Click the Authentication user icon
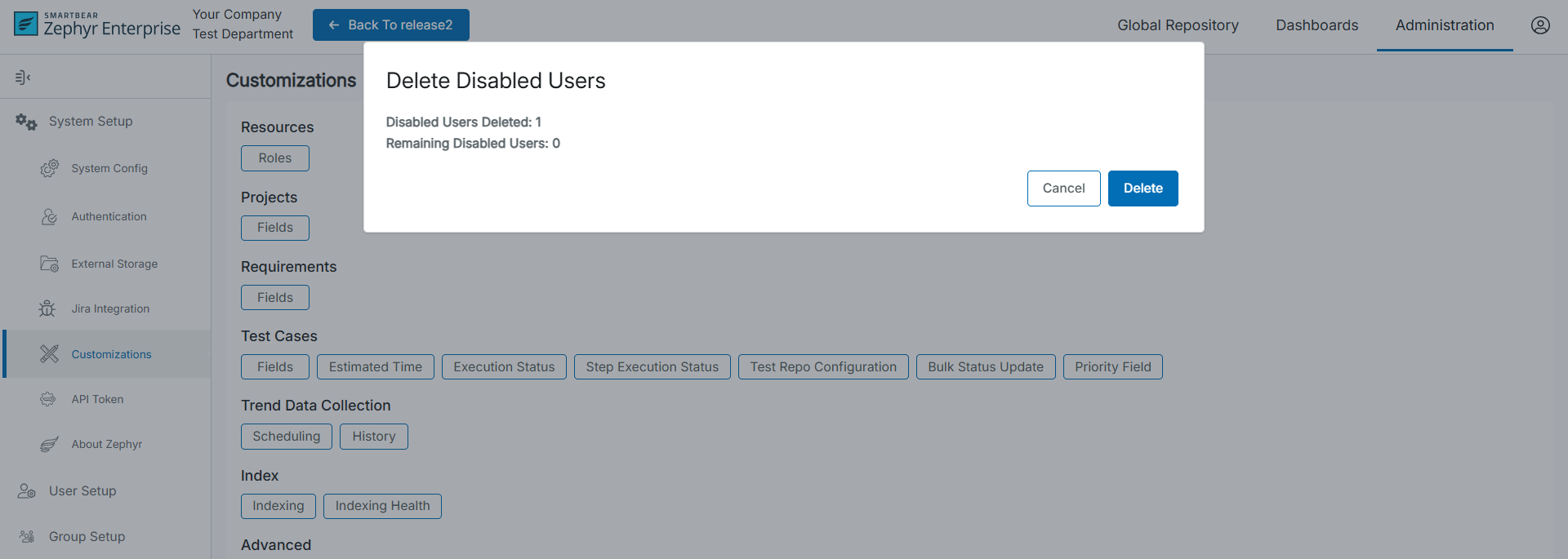This screenshot has height=559, width=1568. click(x=49, y=216)
